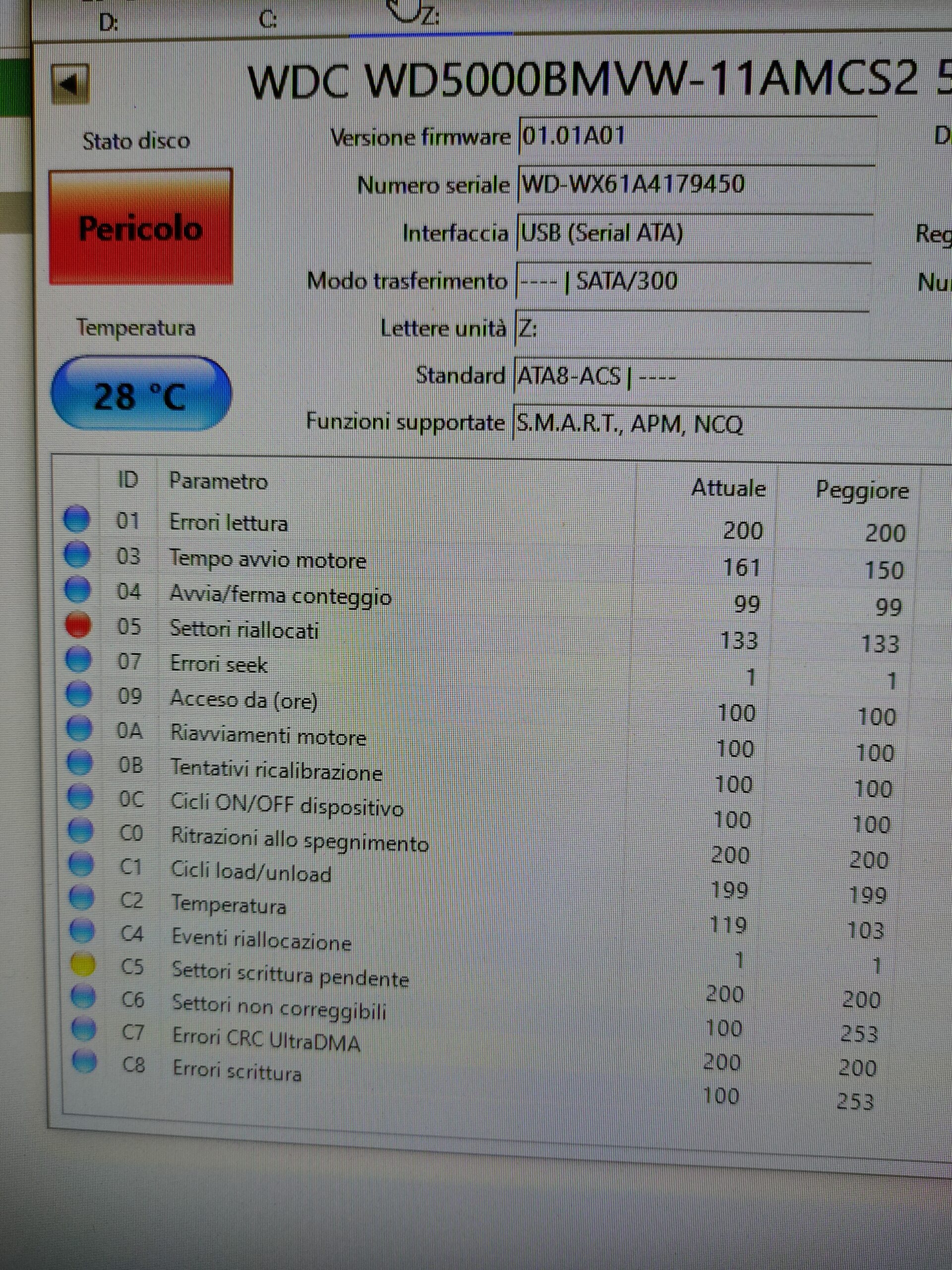The width and height of the screenshot is (952, 1270).
Task: Click the Stato disco label
Action: click(x=136, y=141)
